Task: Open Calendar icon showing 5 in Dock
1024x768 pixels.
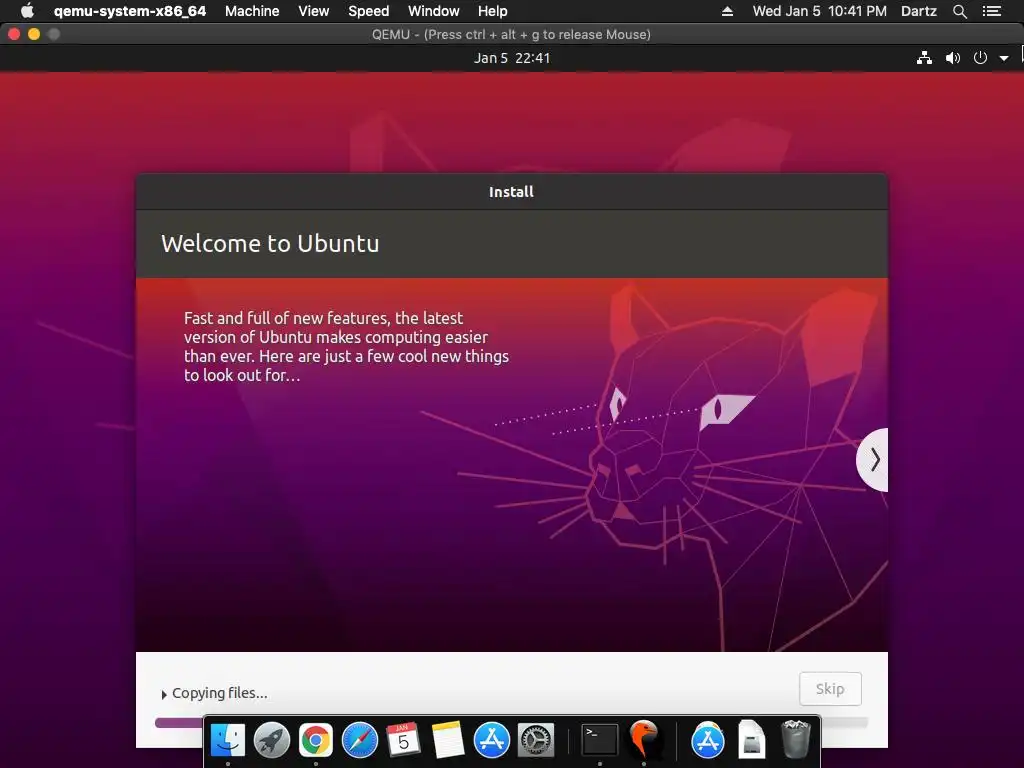Action: coord(404,741)
